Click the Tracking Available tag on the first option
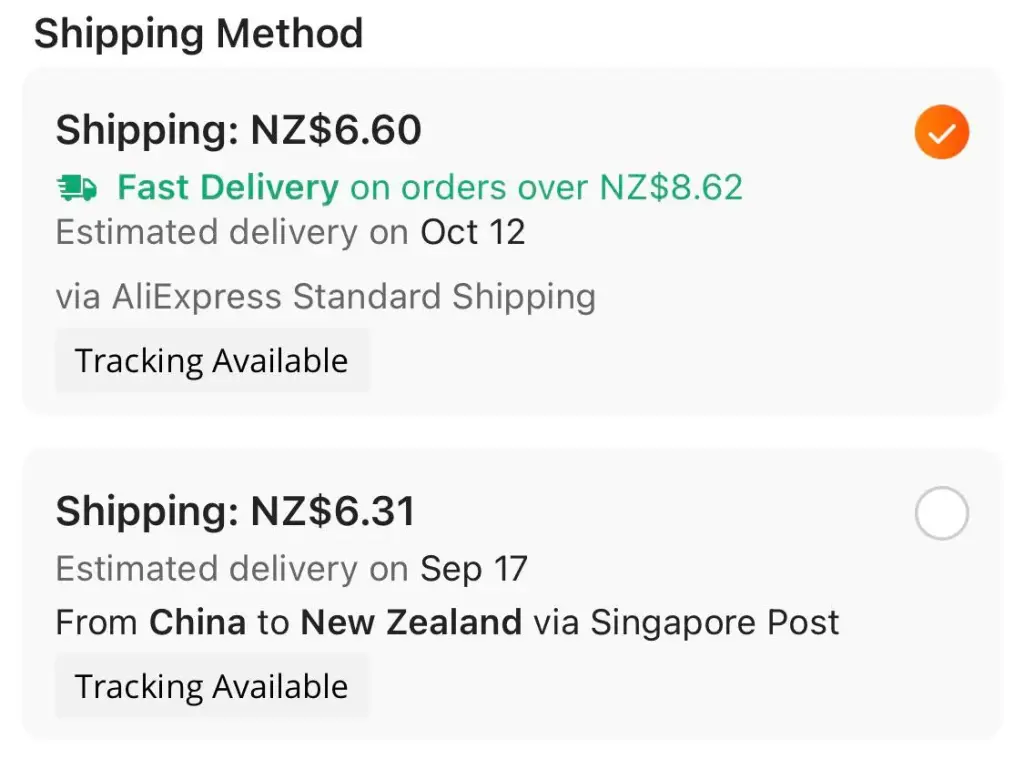The height and width of the screenshot is (769, 1024). click(211, 360)
